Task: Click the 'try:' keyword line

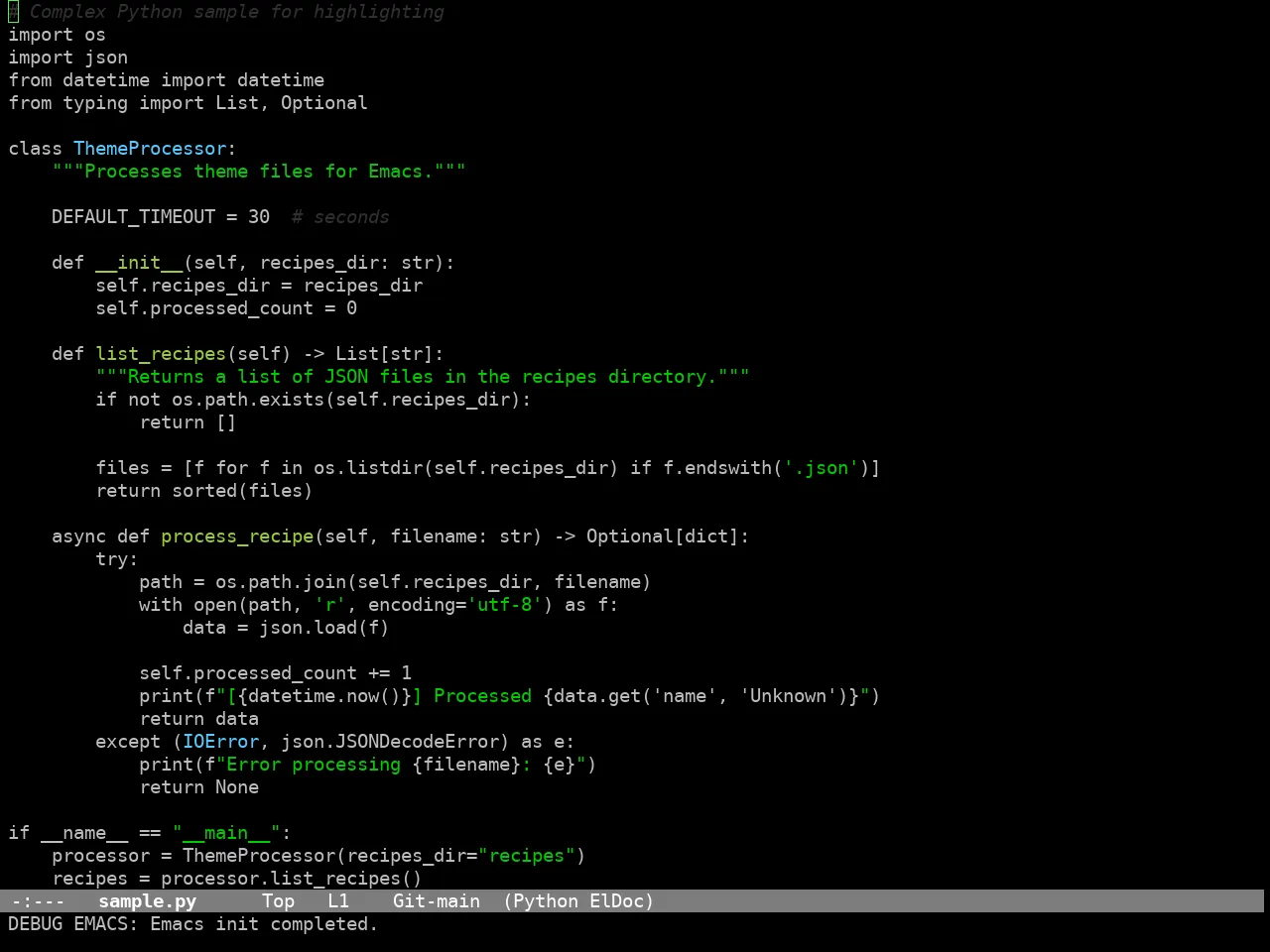Action: (117, 559)
